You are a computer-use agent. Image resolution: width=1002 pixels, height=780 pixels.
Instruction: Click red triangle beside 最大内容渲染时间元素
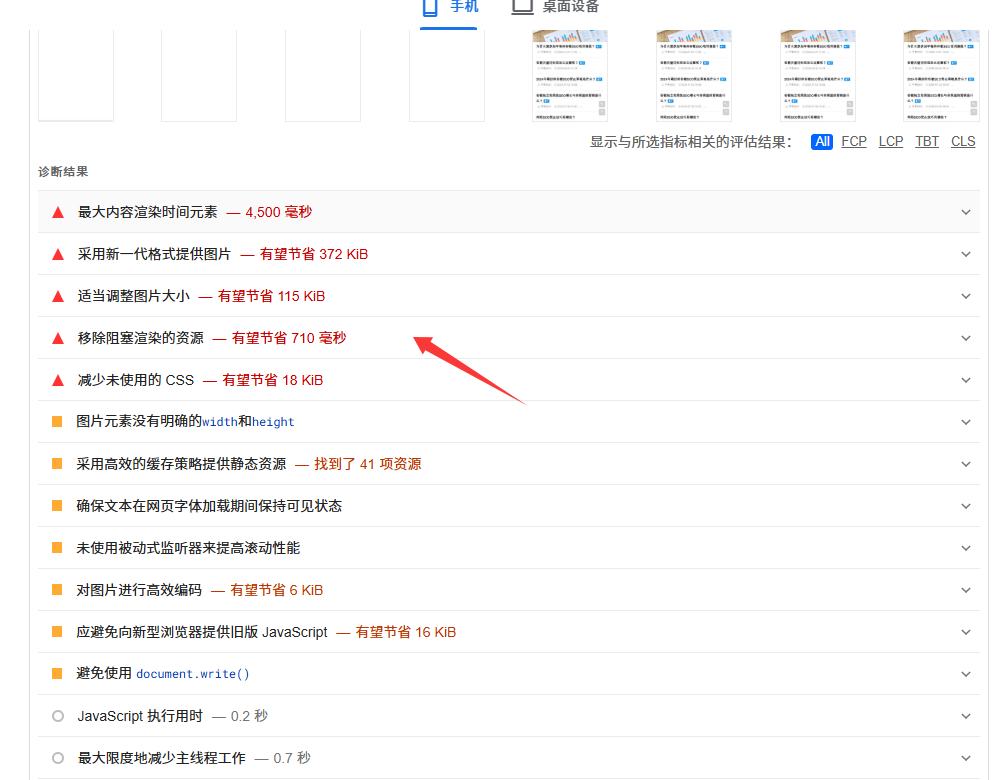click(x=58, y=212)
